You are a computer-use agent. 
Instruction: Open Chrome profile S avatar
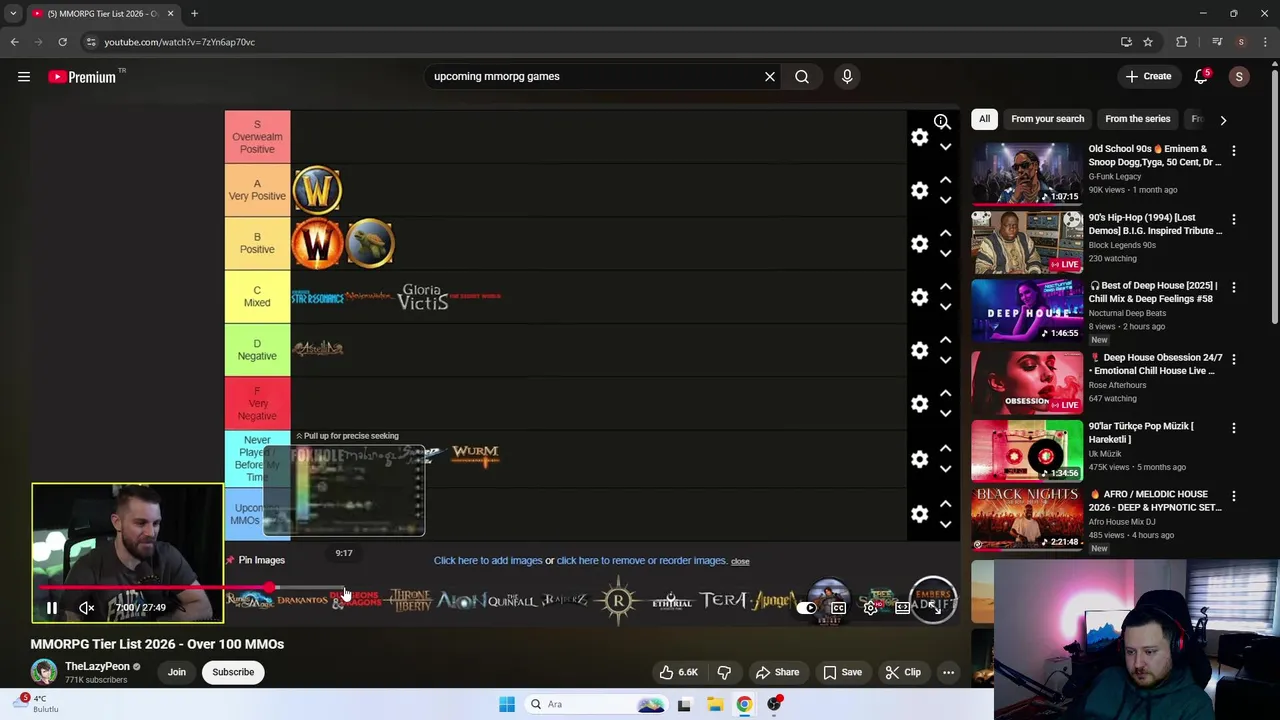1241,42
